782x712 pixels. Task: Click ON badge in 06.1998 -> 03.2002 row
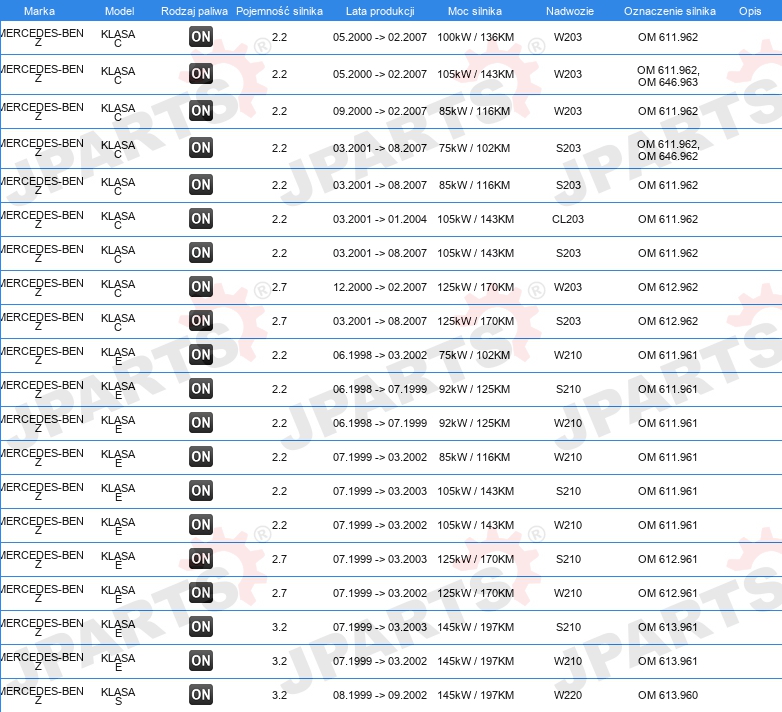pyautogui.click(x=201, y=355)
